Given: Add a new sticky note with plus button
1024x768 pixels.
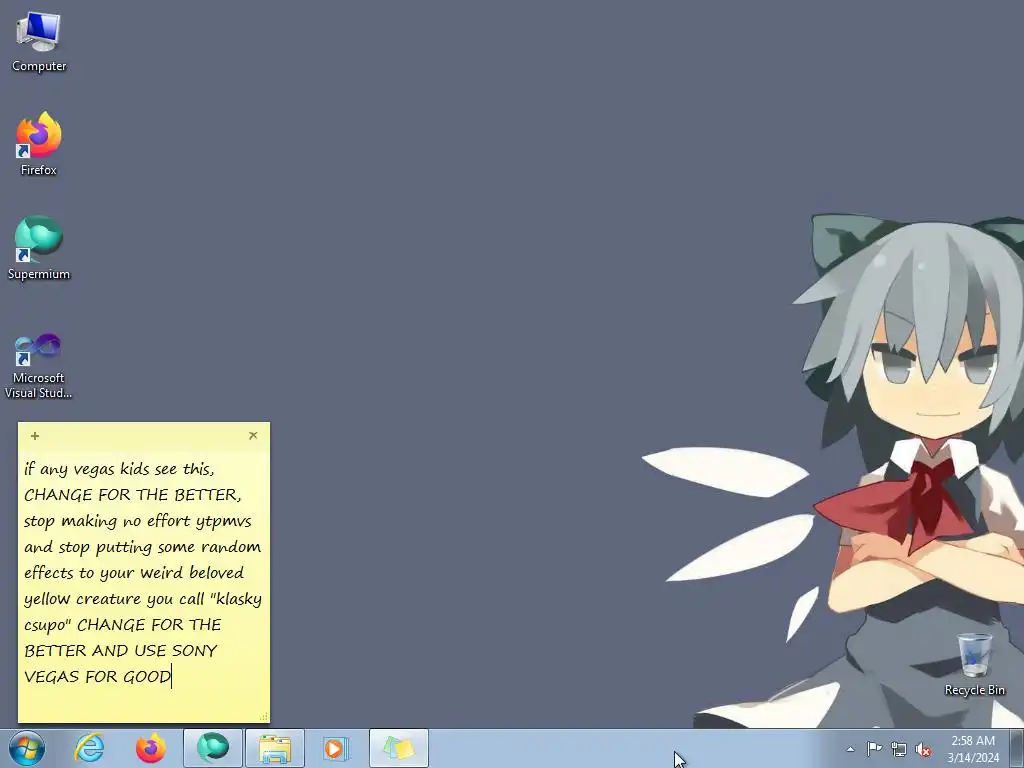Looking at the screenshot, I should pos(35,436).
